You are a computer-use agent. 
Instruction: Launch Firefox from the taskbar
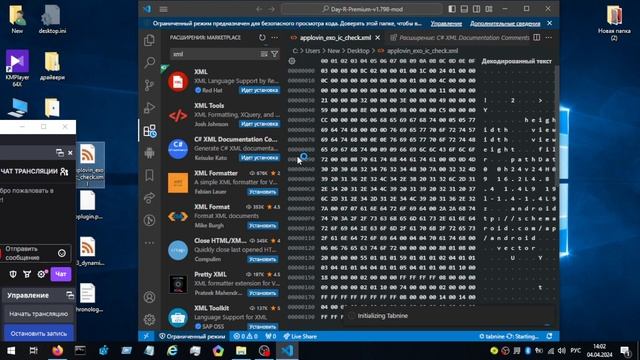[x=58, y=351]
